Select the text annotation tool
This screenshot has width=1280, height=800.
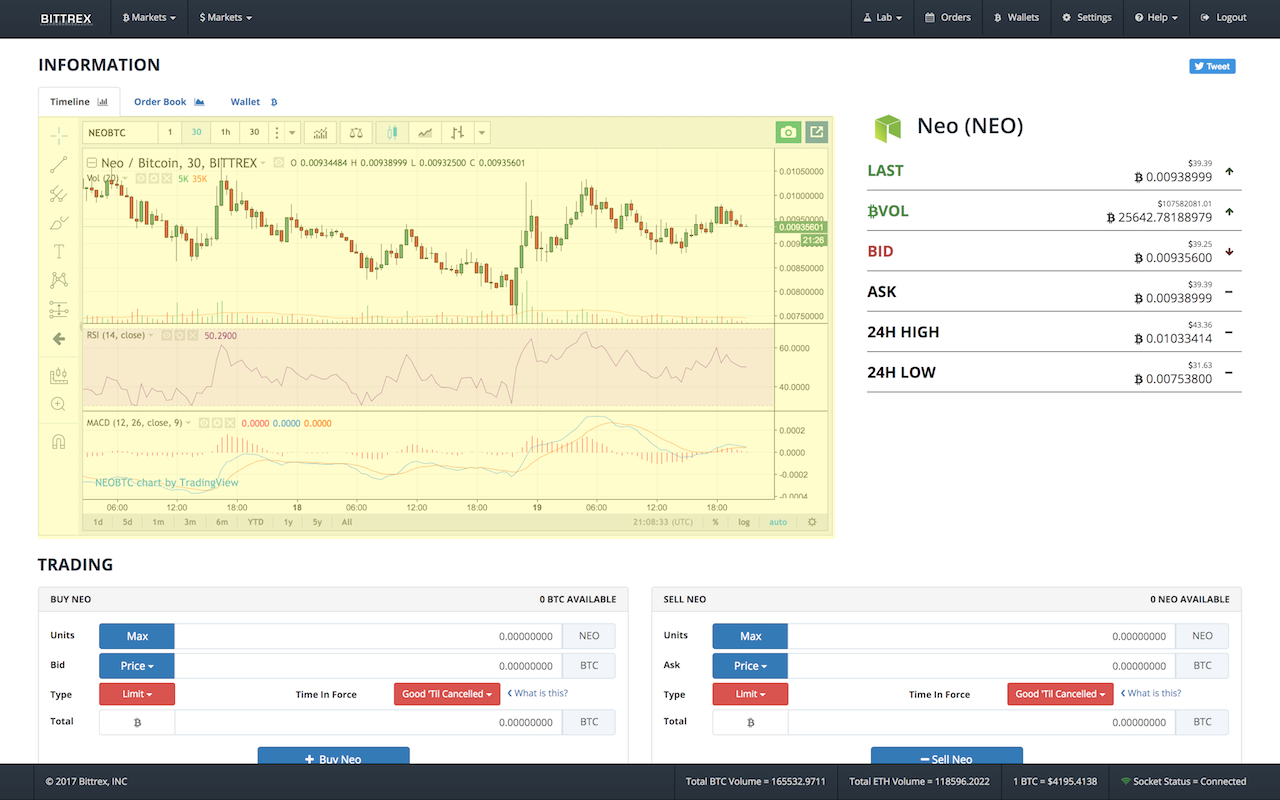[59, 251]
